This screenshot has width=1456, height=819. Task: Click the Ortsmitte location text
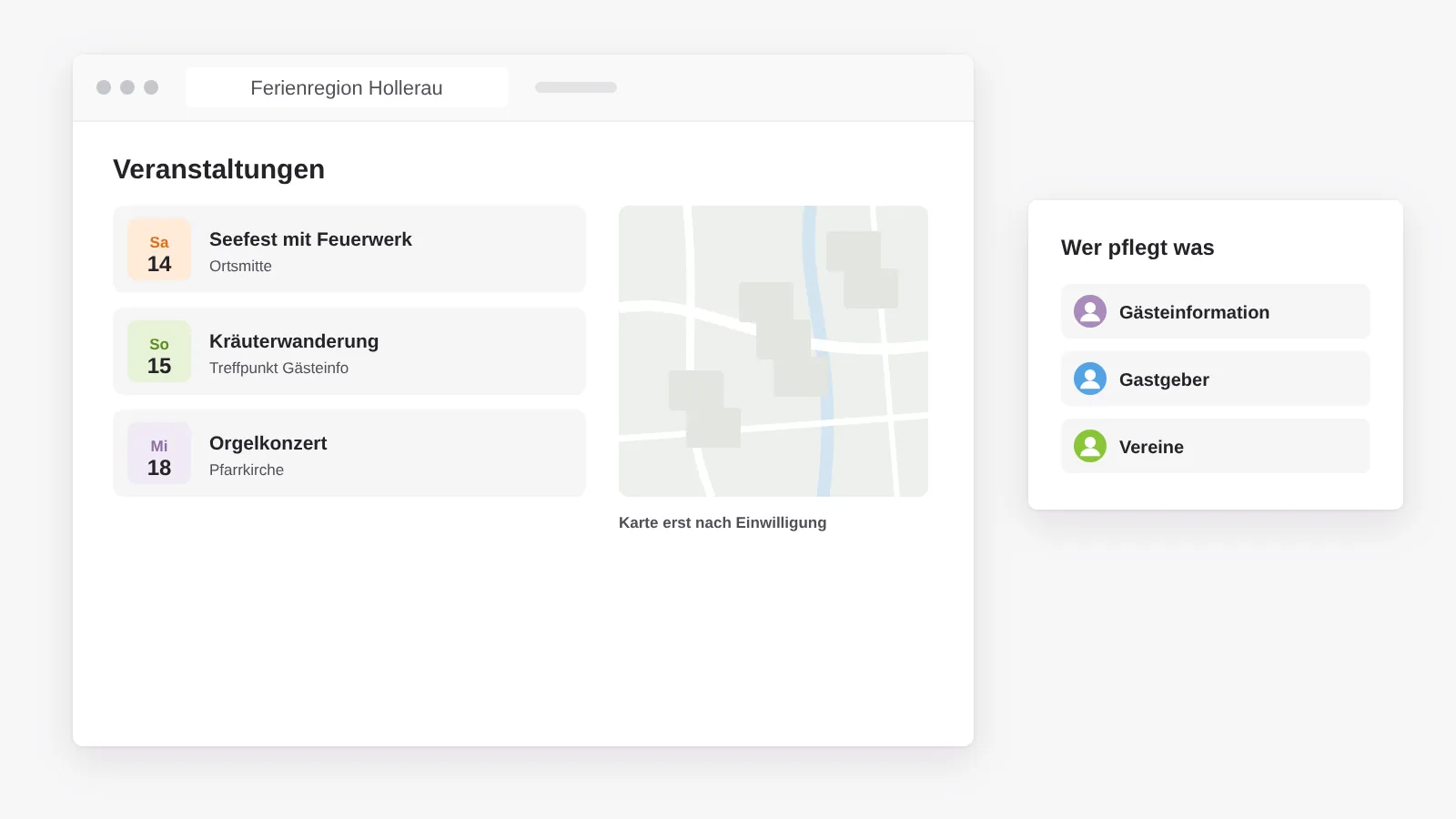[x=240, y=266]
